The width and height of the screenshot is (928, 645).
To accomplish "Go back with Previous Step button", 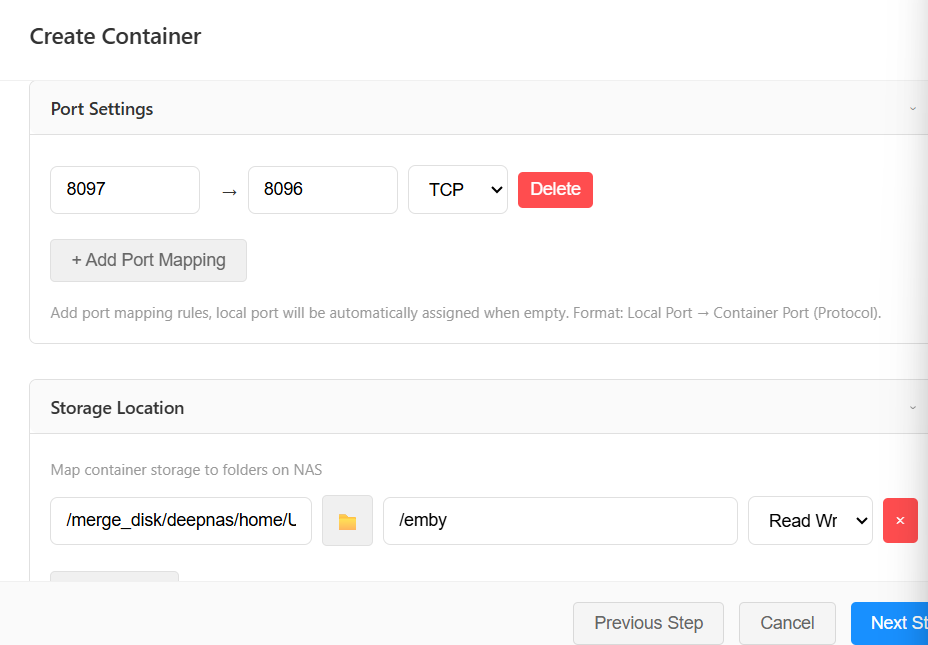I will click(648, 623).
